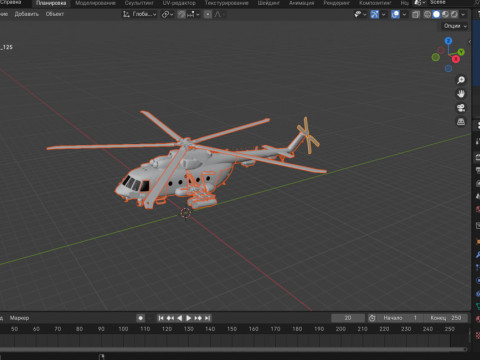This screenshot has height=360, width=480.
Task: Open the Маркер menu in the timeline
Action: coord(19,318)
